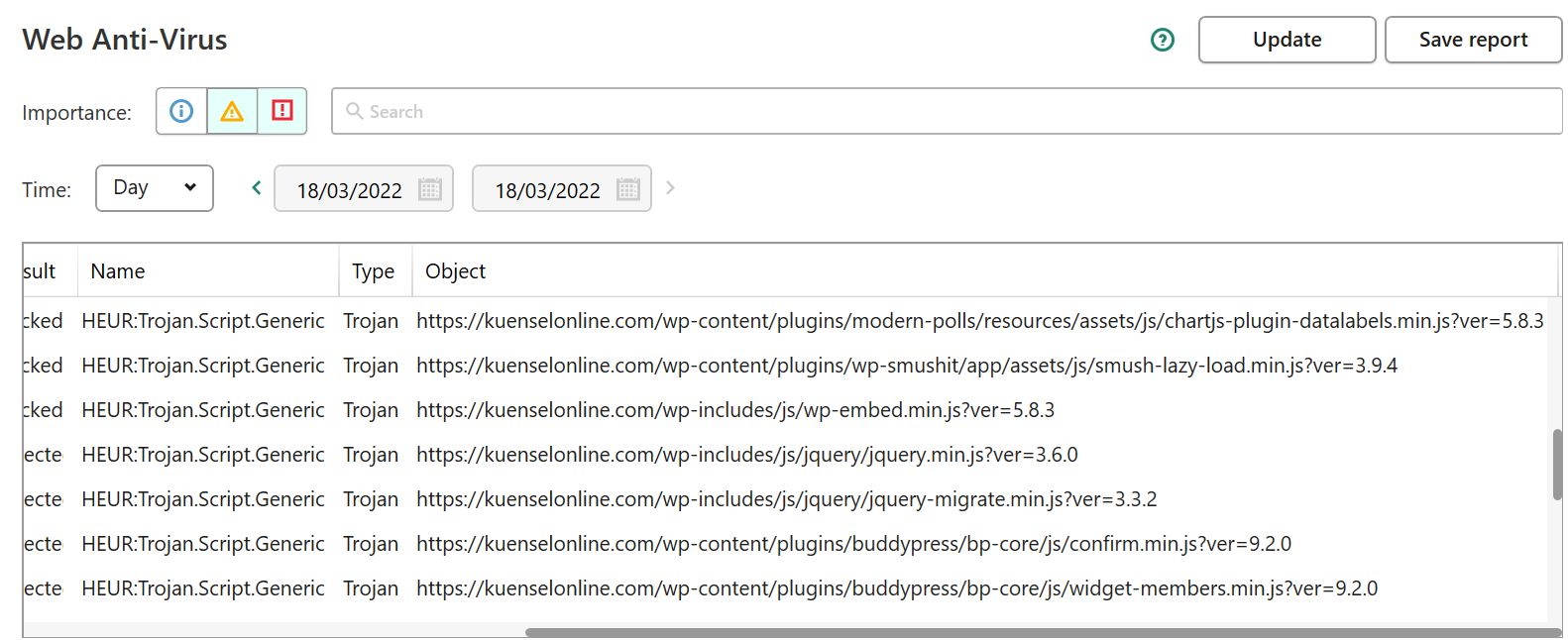The height and width of the screenshot is (640, 1568).
Task: Open calendar for end date 18/03/2022
Action: (628, 189)
